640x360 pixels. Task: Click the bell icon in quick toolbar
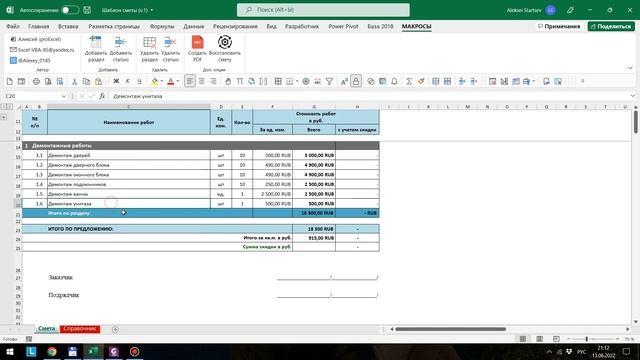pyautogui.click(x=394, y=82)
